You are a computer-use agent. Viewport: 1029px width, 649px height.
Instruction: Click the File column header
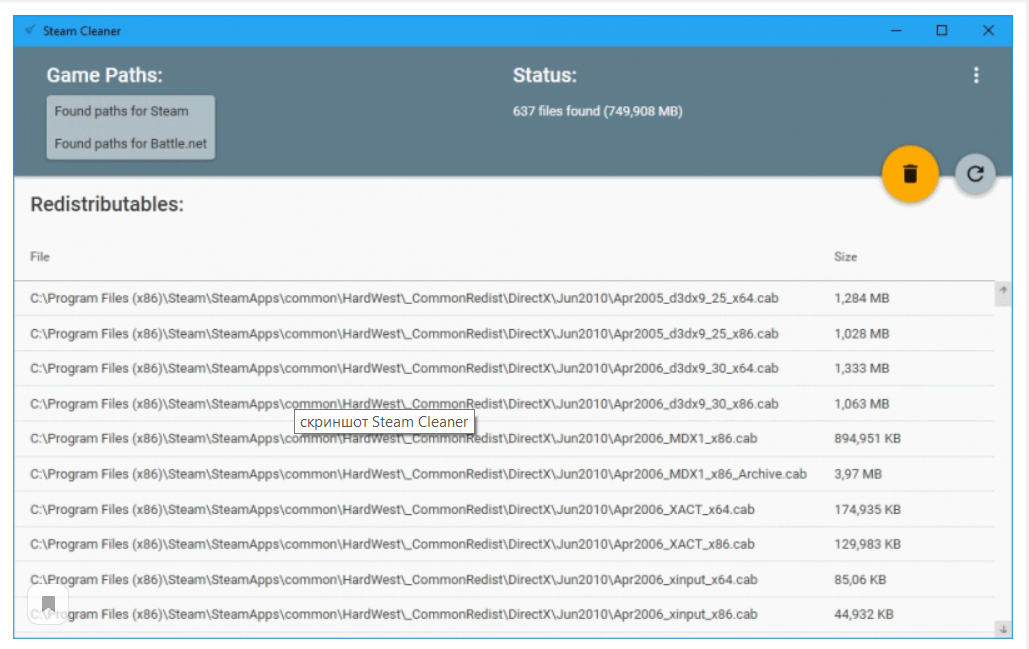[39, 257]
